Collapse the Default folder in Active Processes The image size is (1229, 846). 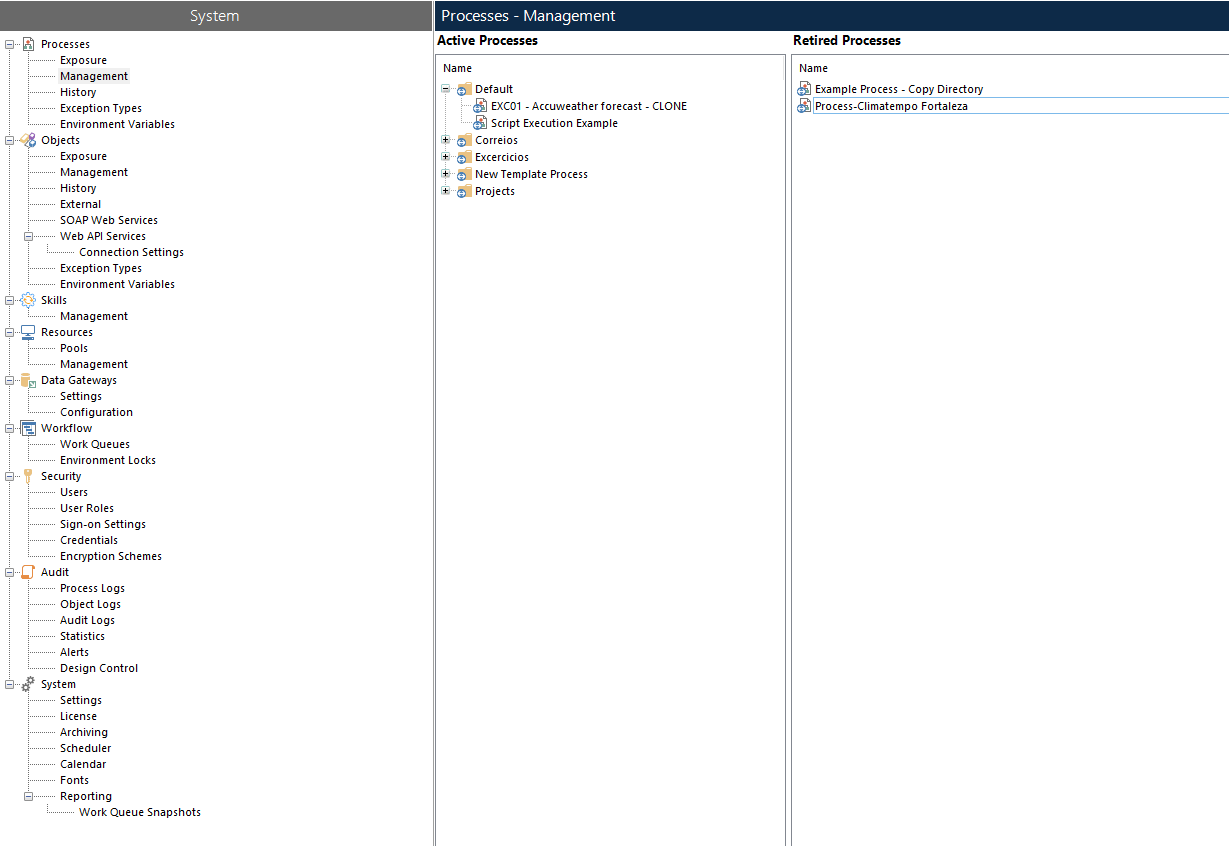pyautogui.click(x=446, y=88)
